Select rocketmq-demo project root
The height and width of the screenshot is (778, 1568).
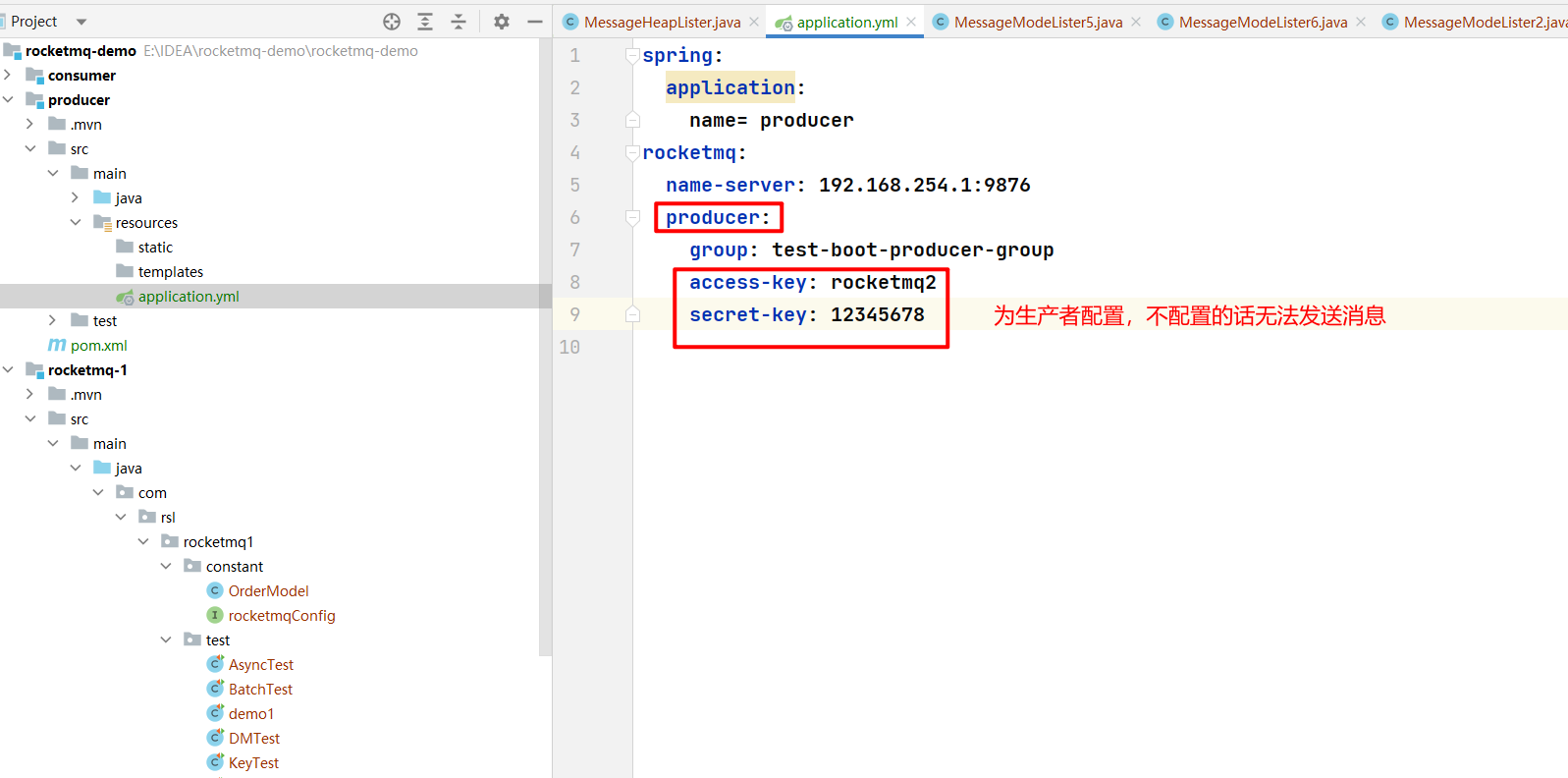(x=81, y=51)
